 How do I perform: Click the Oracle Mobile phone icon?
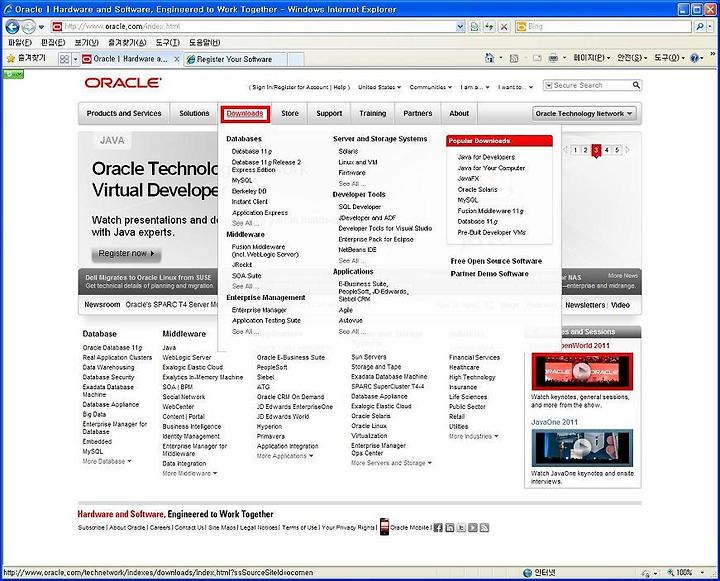[384, 527]
